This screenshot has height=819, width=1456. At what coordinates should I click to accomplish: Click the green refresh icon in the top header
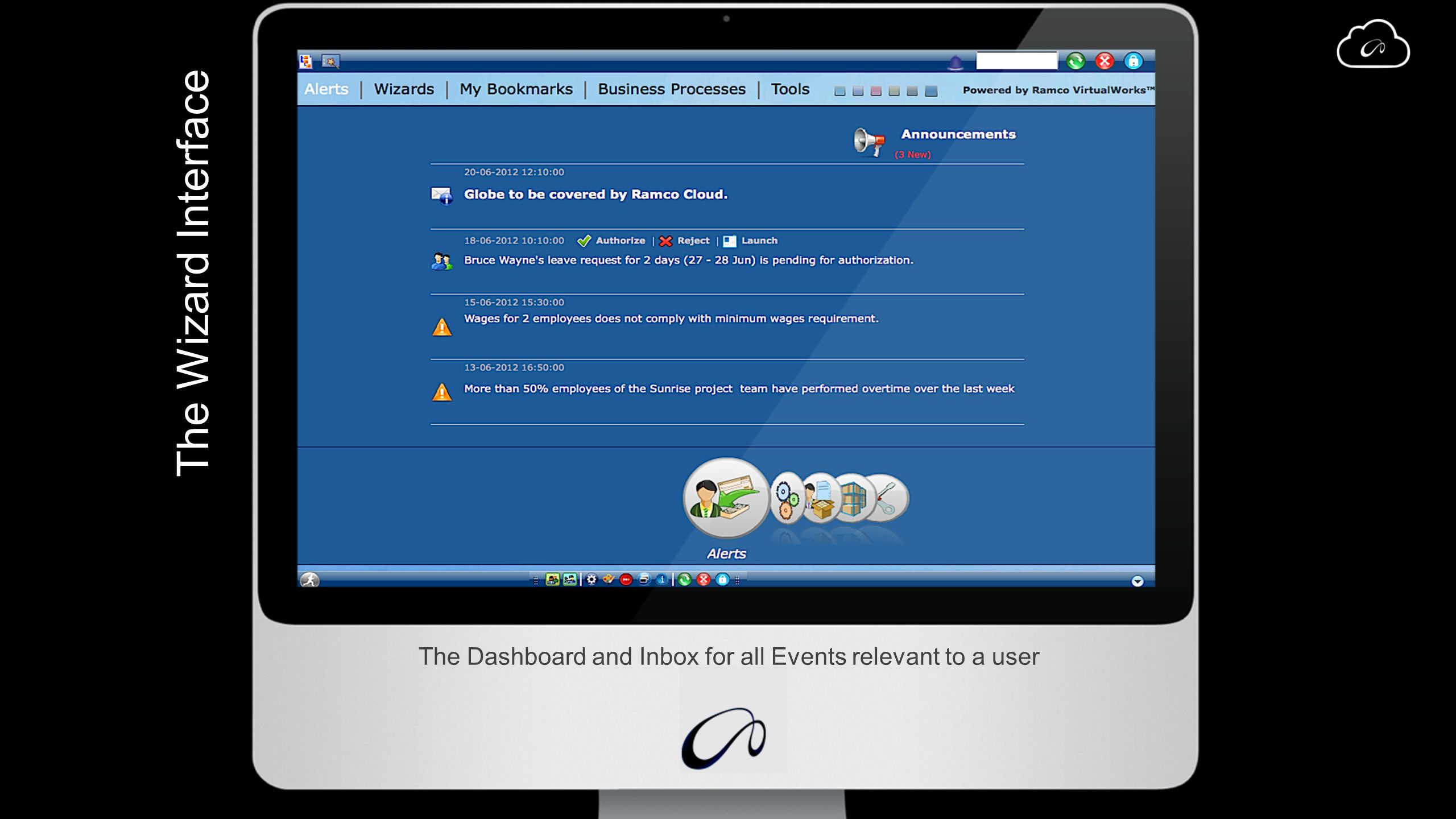point(1076,61)
